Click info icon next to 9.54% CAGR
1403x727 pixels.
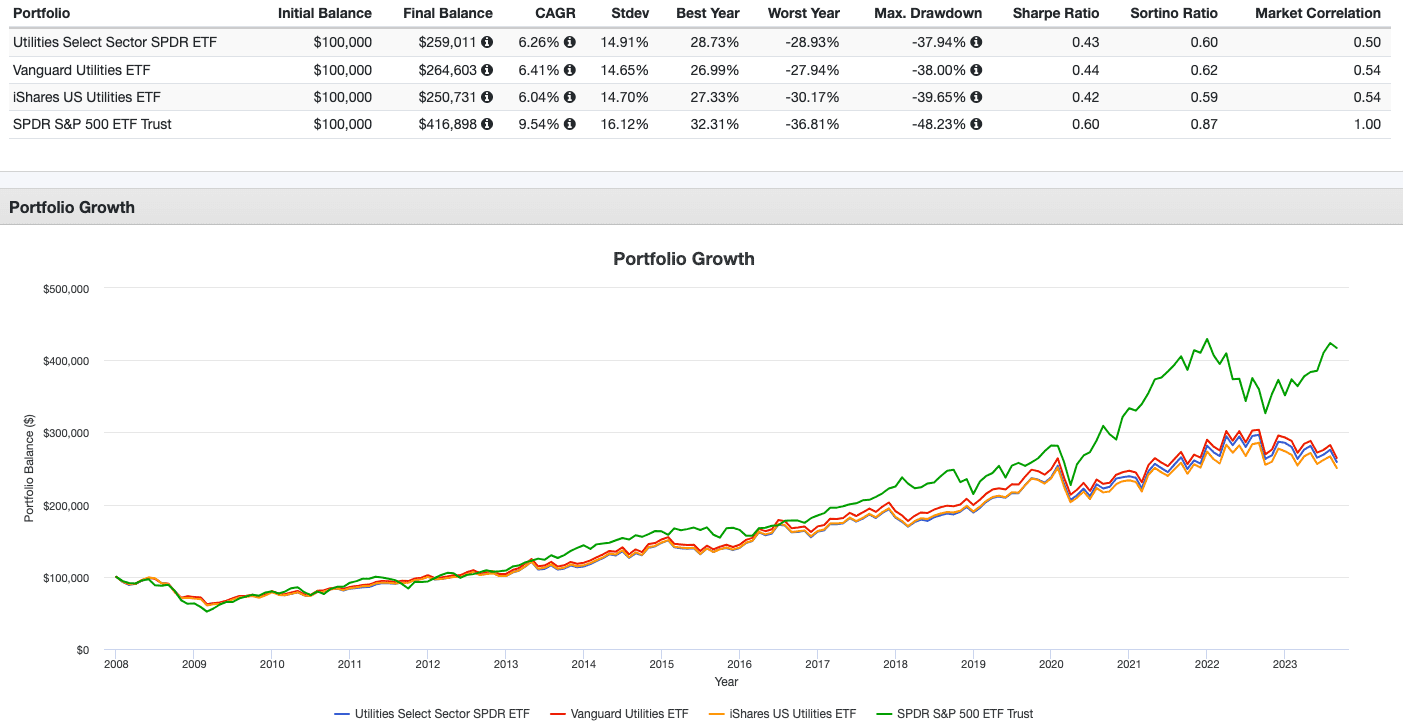[570, 124]
